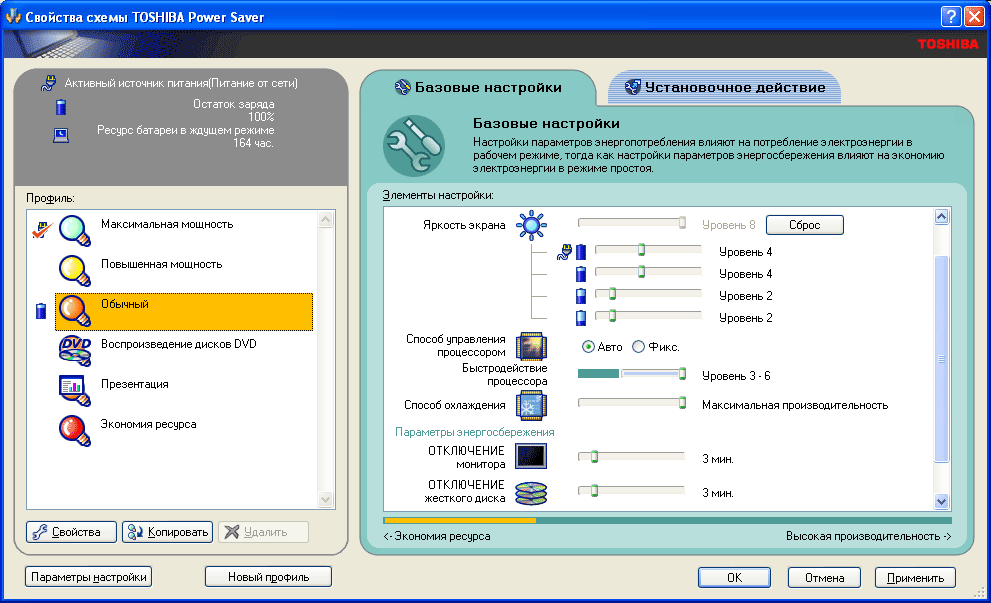Viewport: 991px width, 603px height.
Task: Click the Применить button
Action: coord(915,577)
